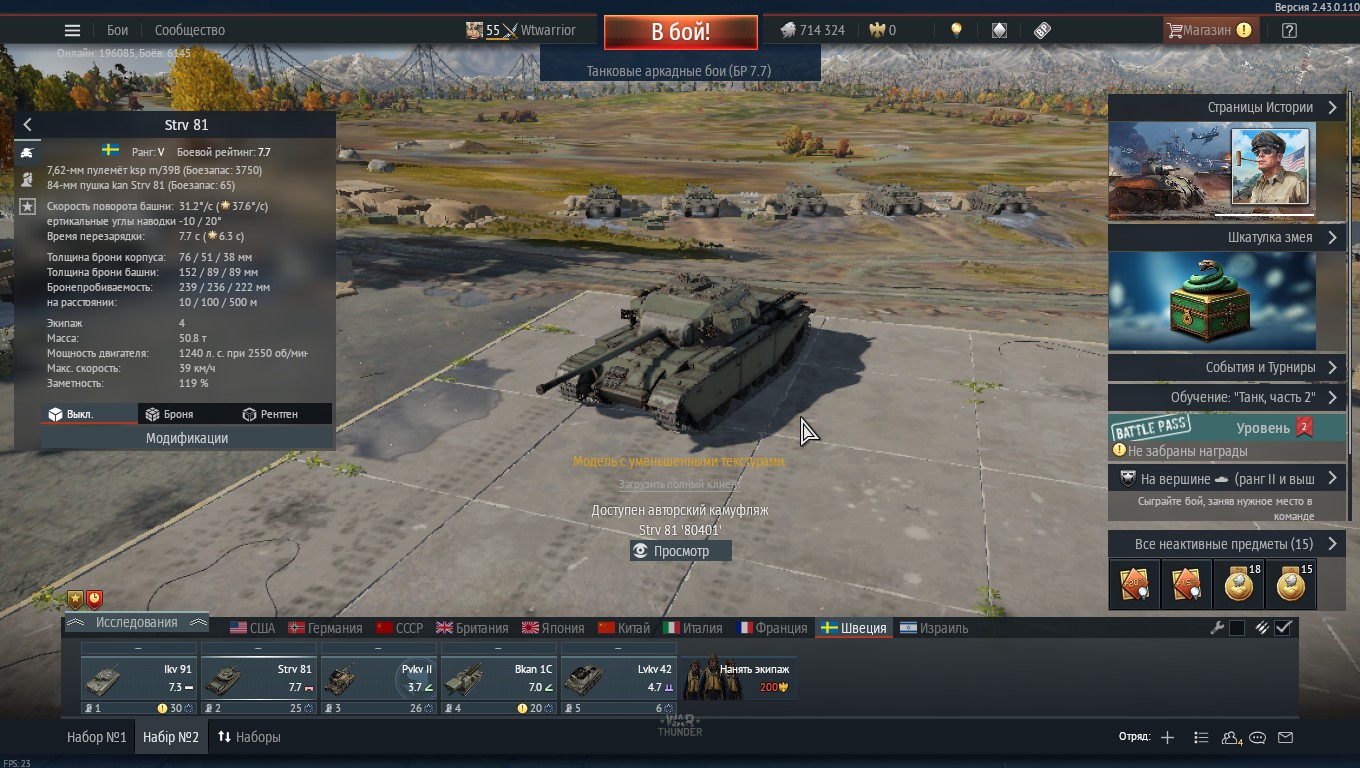
Task: Open the mail envelope icon
Action: coord(1286,737)
